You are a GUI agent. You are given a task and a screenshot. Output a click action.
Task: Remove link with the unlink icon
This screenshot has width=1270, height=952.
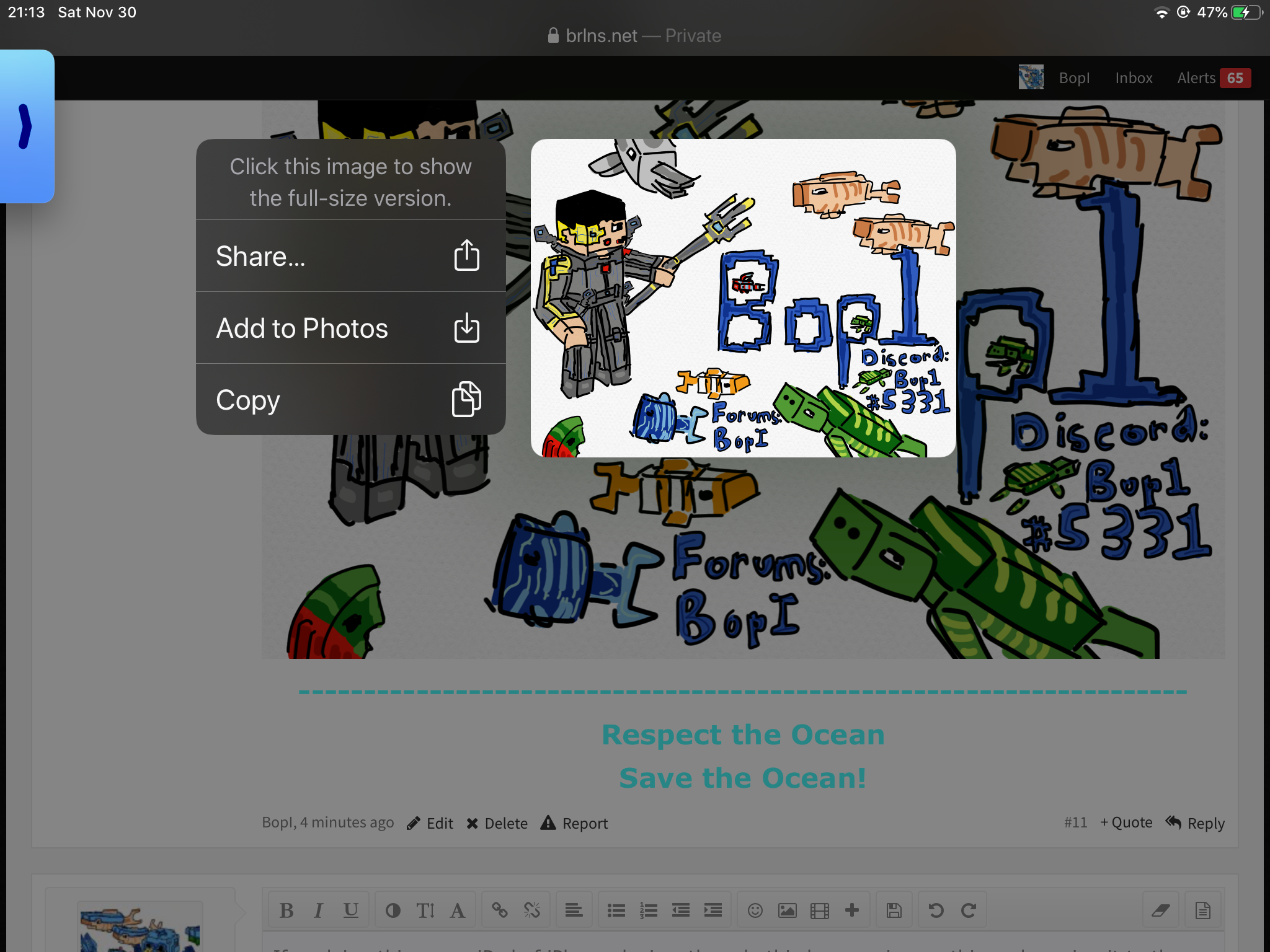pyautogui.click(x=532, y=910)
